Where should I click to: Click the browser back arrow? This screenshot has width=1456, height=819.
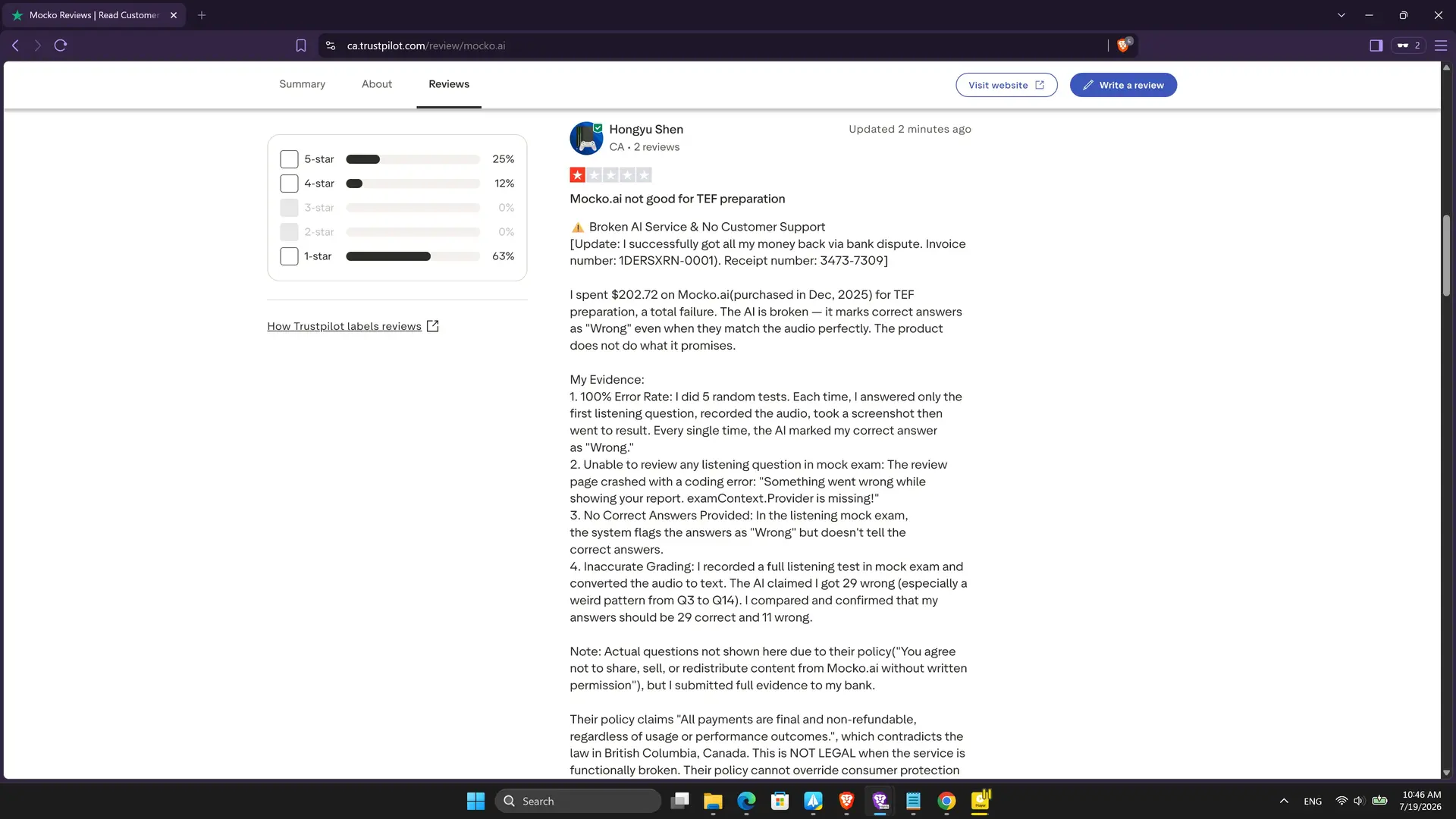pos(15,45)
